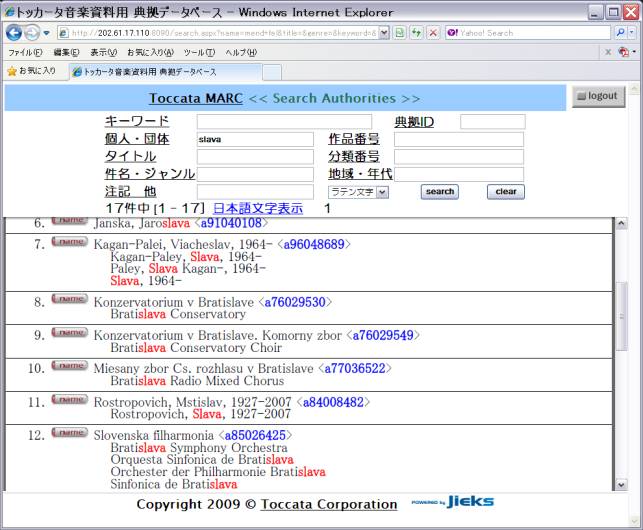Click the 件名・ジャンル input field
643x530 pixels.
tap(255, 174)
